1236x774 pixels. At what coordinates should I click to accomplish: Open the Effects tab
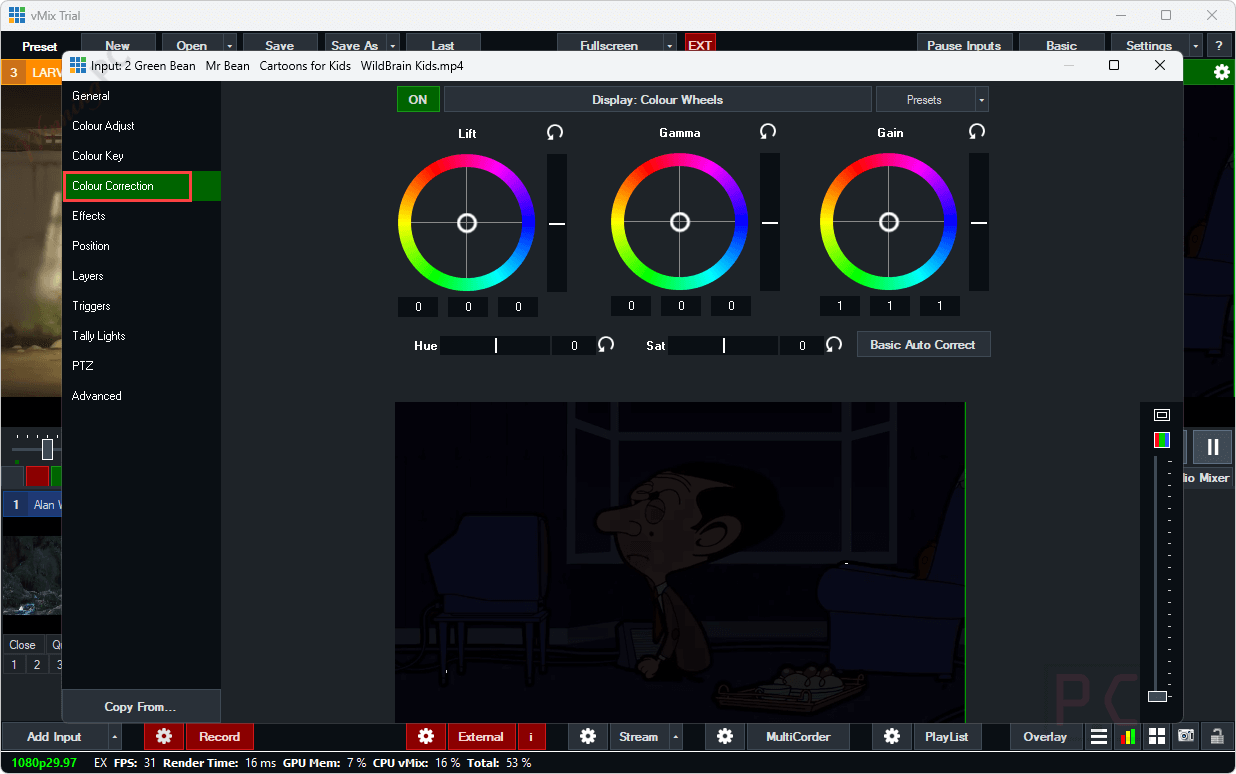141,216
